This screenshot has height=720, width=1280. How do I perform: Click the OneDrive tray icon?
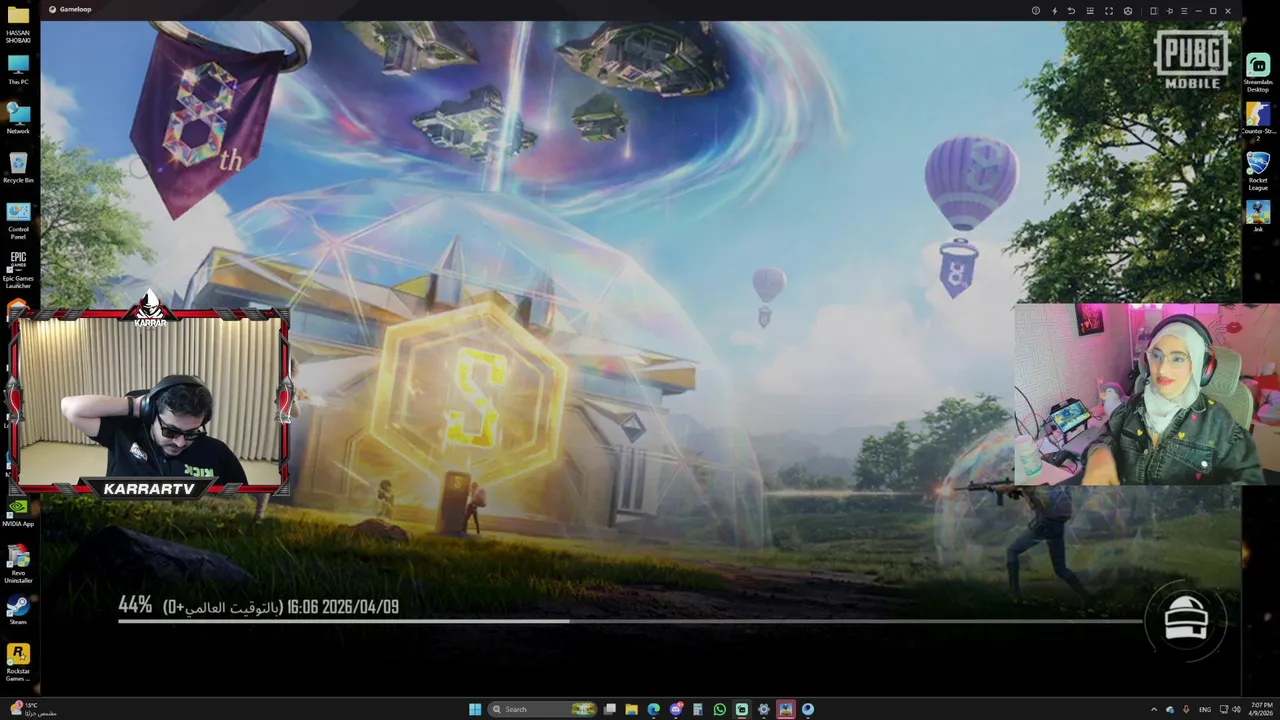(x=1170, y=709)
